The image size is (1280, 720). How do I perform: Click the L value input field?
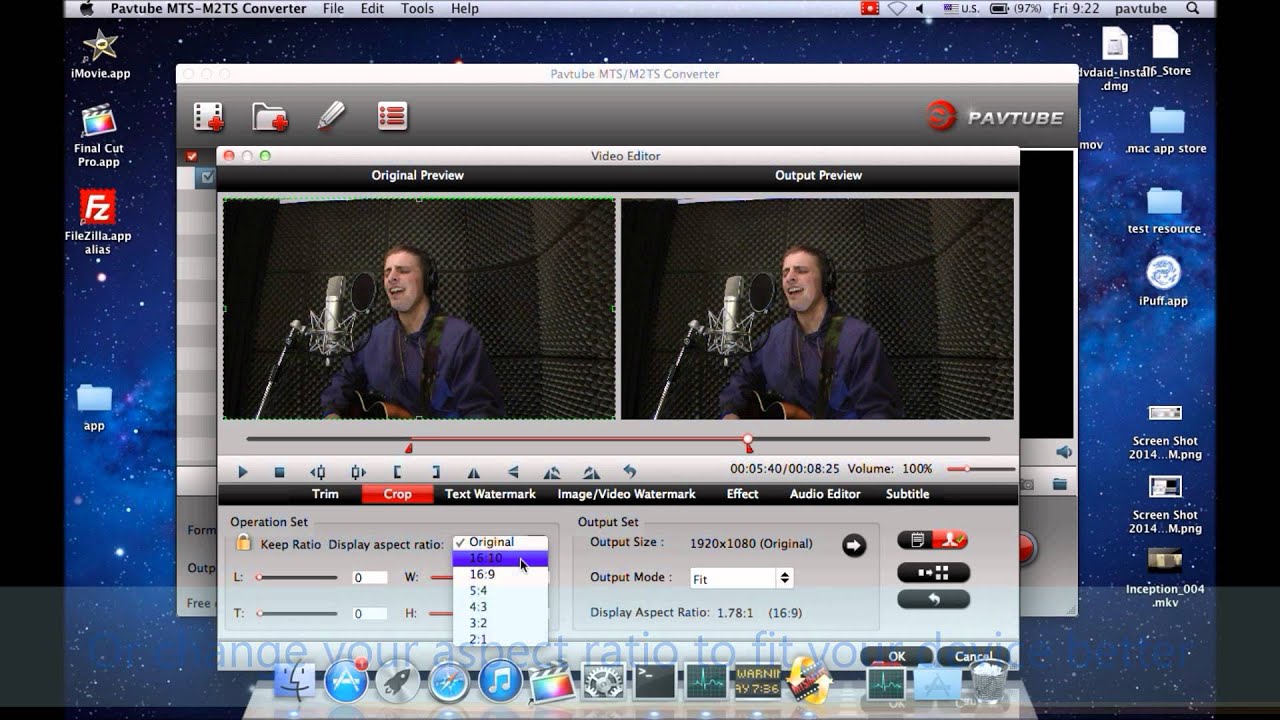369,578
